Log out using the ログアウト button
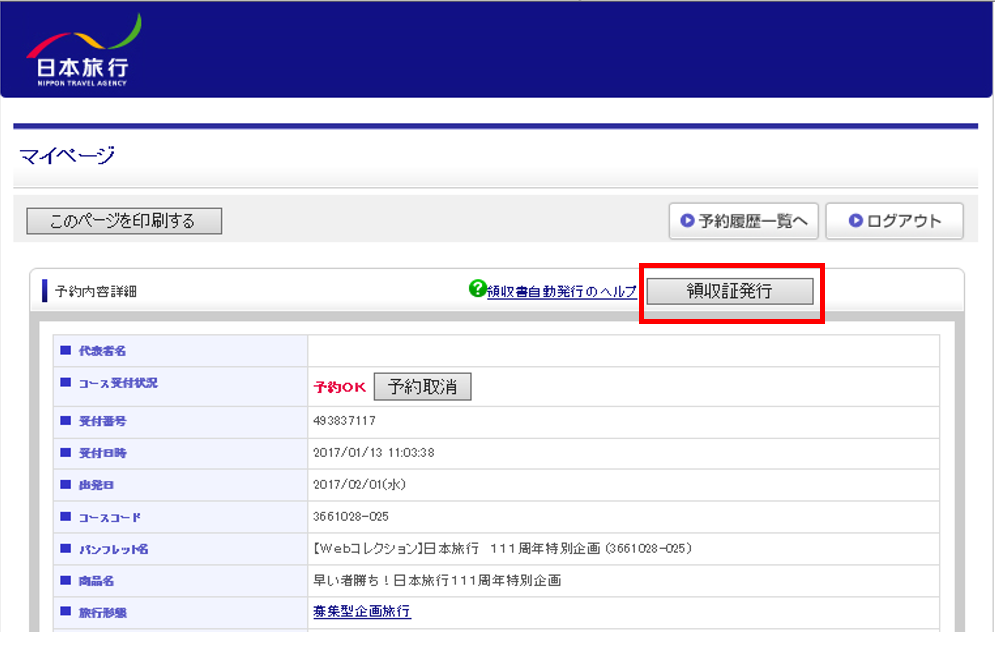995x649 pixels. 894,221
